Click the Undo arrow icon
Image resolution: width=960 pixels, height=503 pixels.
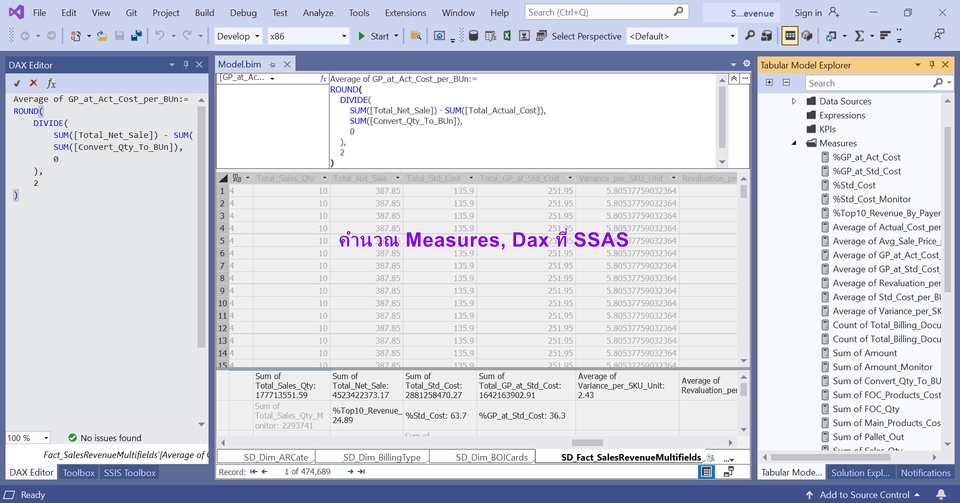(160, 36)
